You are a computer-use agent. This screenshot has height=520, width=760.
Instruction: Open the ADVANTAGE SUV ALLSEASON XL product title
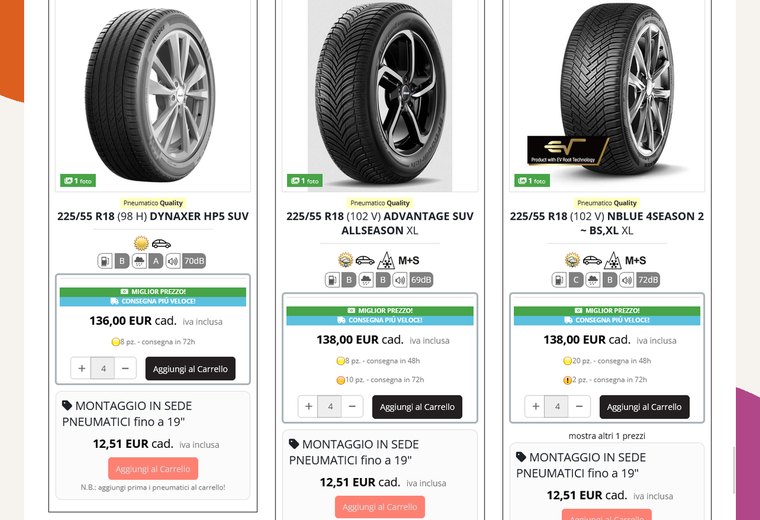click(x=380, y=223)
